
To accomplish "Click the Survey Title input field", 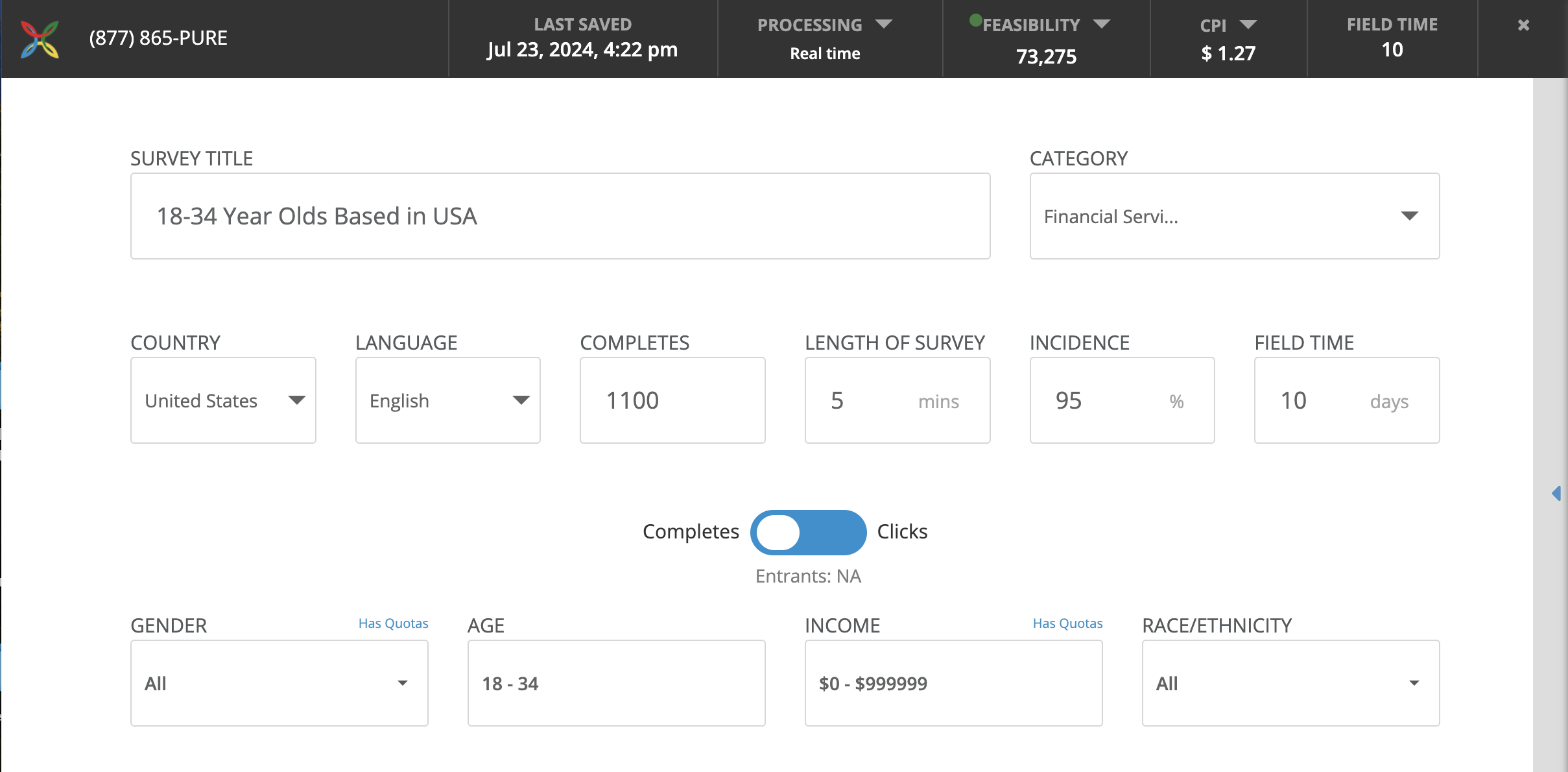I will coord(560,216).
